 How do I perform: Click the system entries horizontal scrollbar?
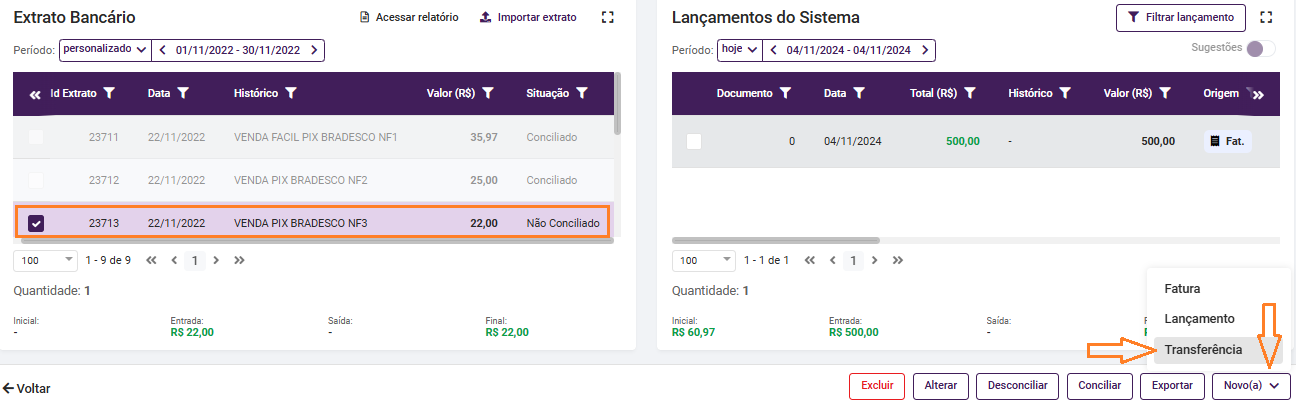pos(776,240)
